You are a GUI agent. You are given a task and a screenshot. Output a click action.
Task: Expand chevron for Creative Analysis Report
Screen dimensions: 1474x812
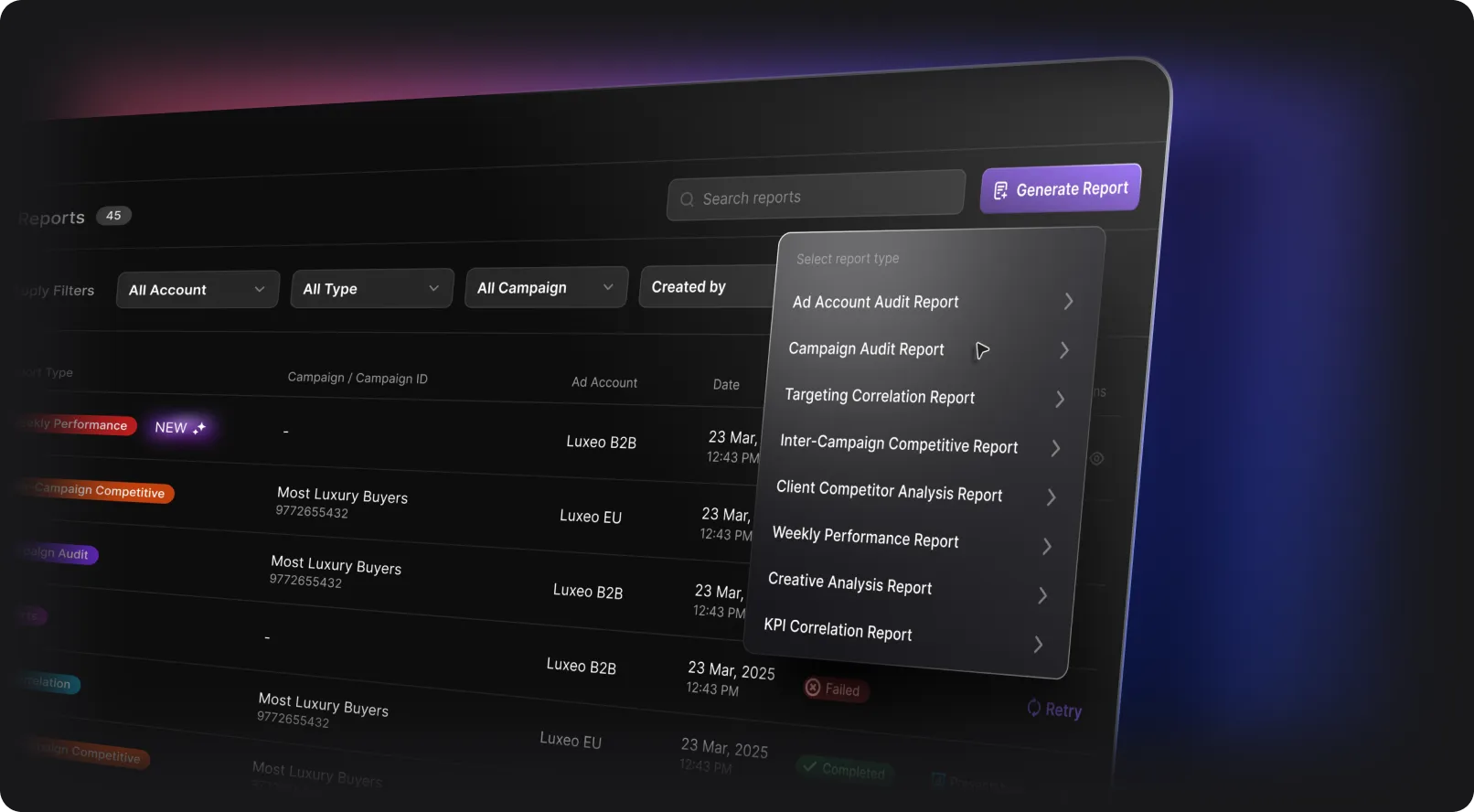coord(1042,596)
